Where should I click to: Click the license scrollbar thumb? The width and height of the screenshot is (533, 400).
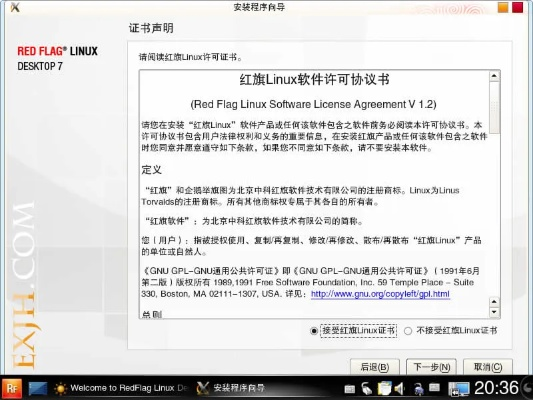(495, 107)
